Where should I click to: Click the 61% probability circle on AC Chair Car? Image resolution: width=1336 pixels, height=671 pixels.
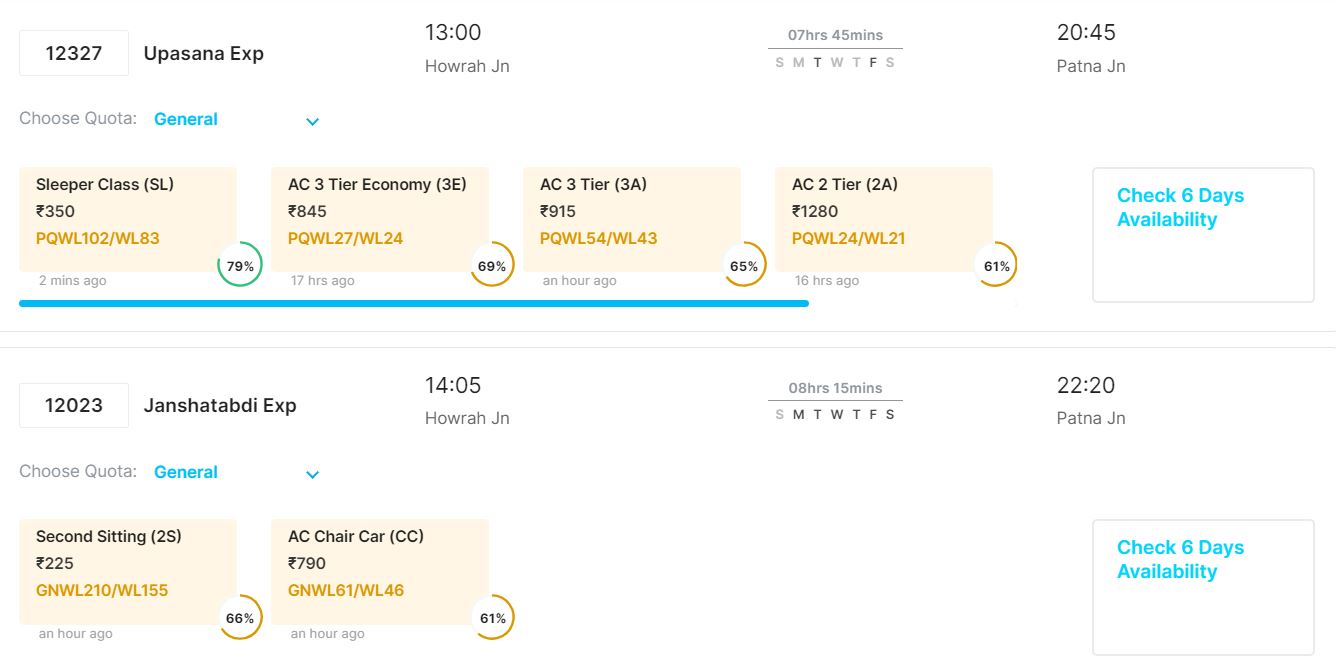(492, 618)
